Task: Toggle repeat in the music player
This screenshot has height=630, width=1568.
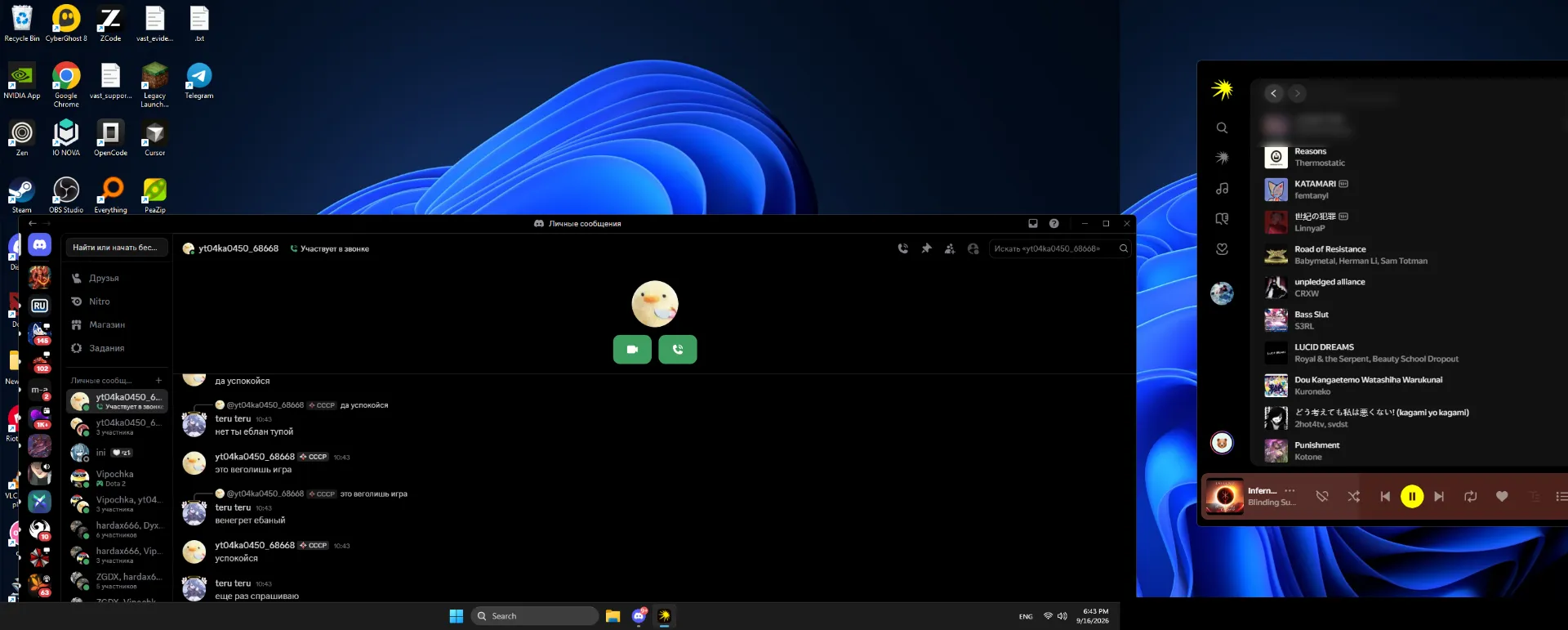Action: click(1471, 496)
